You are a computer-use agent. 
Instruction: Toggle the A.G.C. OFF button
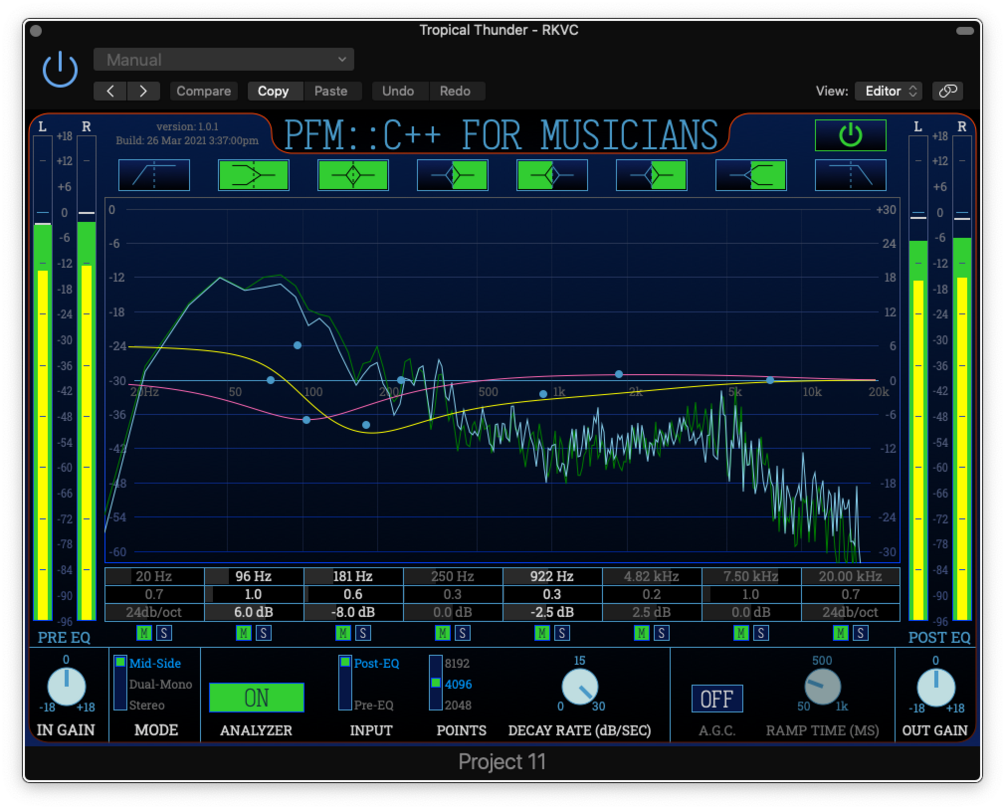click(717, 699)
